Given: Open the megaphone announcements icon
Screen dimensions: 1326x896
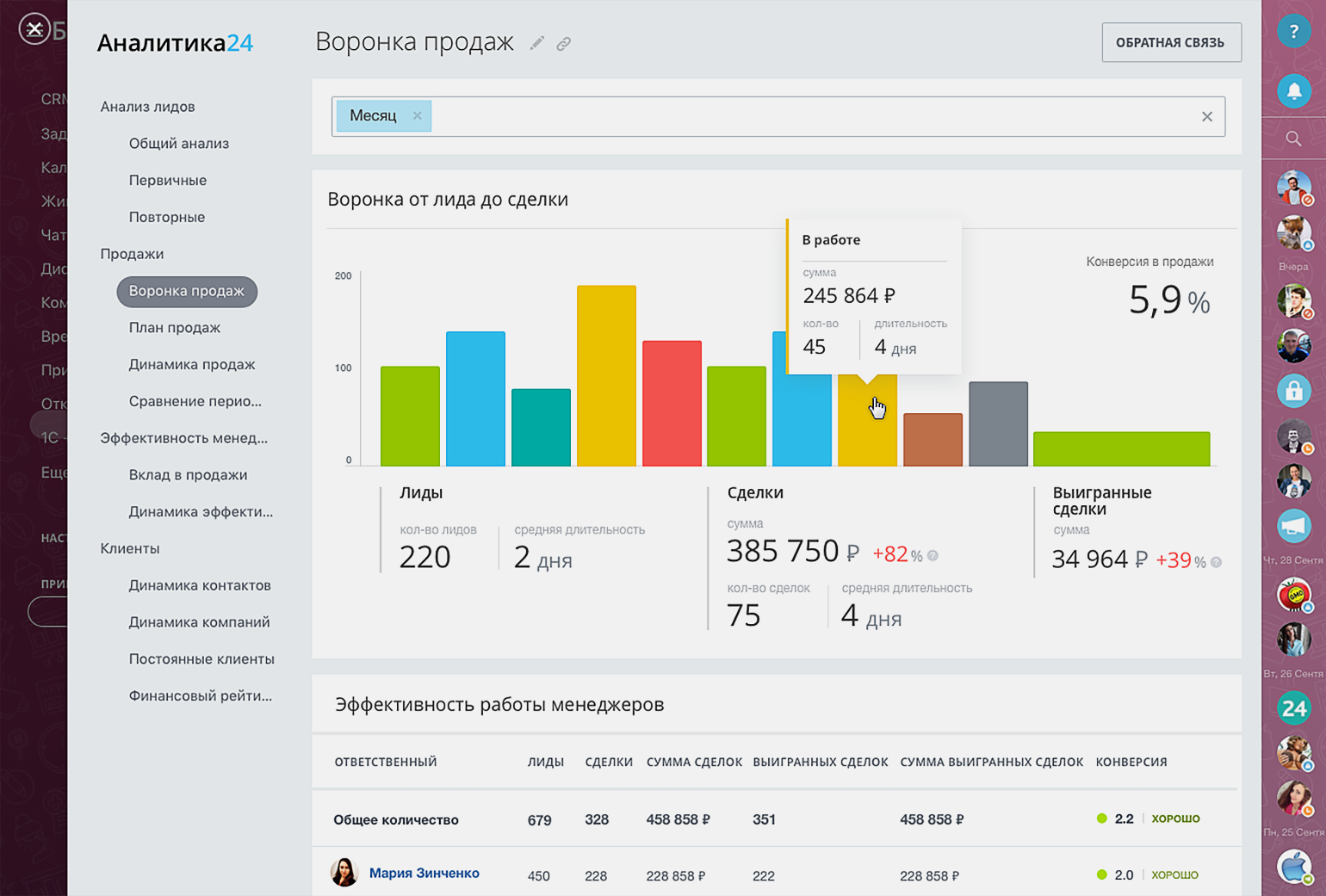Looking at the screenshot, I should (x=1293, y=526).
